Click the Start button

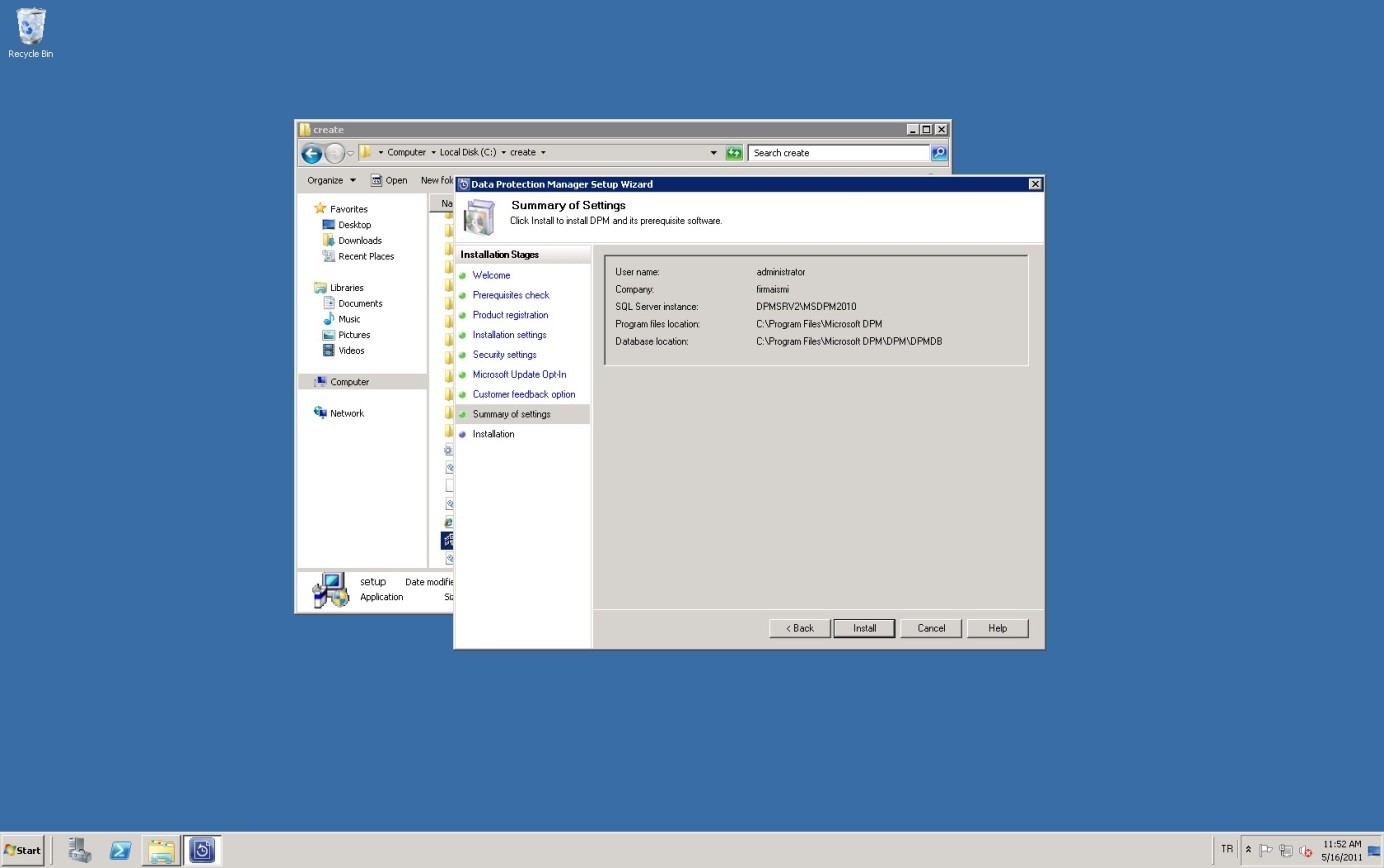click(23, 850)
